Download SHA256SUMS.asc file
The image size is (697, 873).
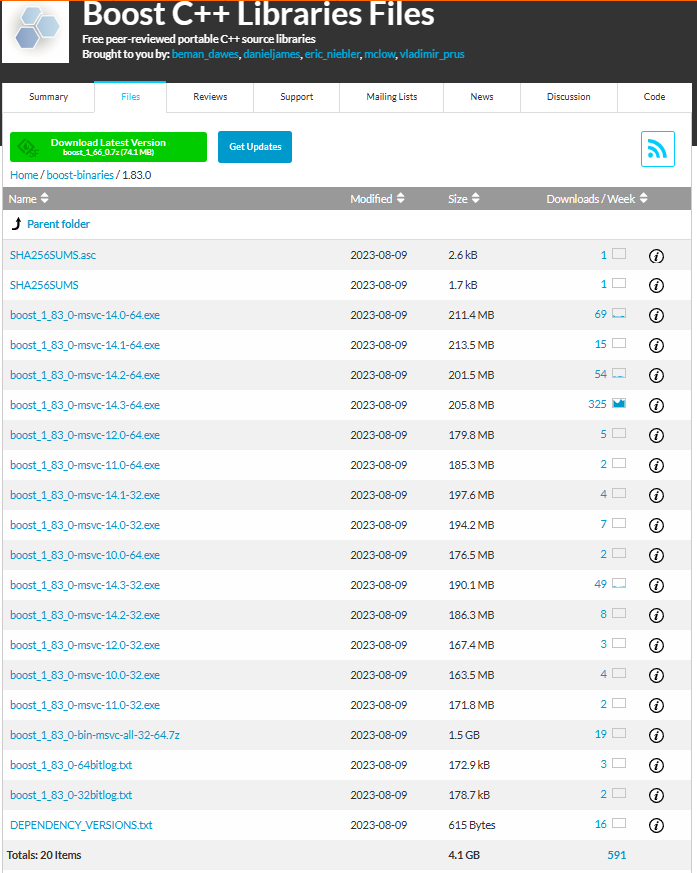pyautogui.click(x=53, y=255)
